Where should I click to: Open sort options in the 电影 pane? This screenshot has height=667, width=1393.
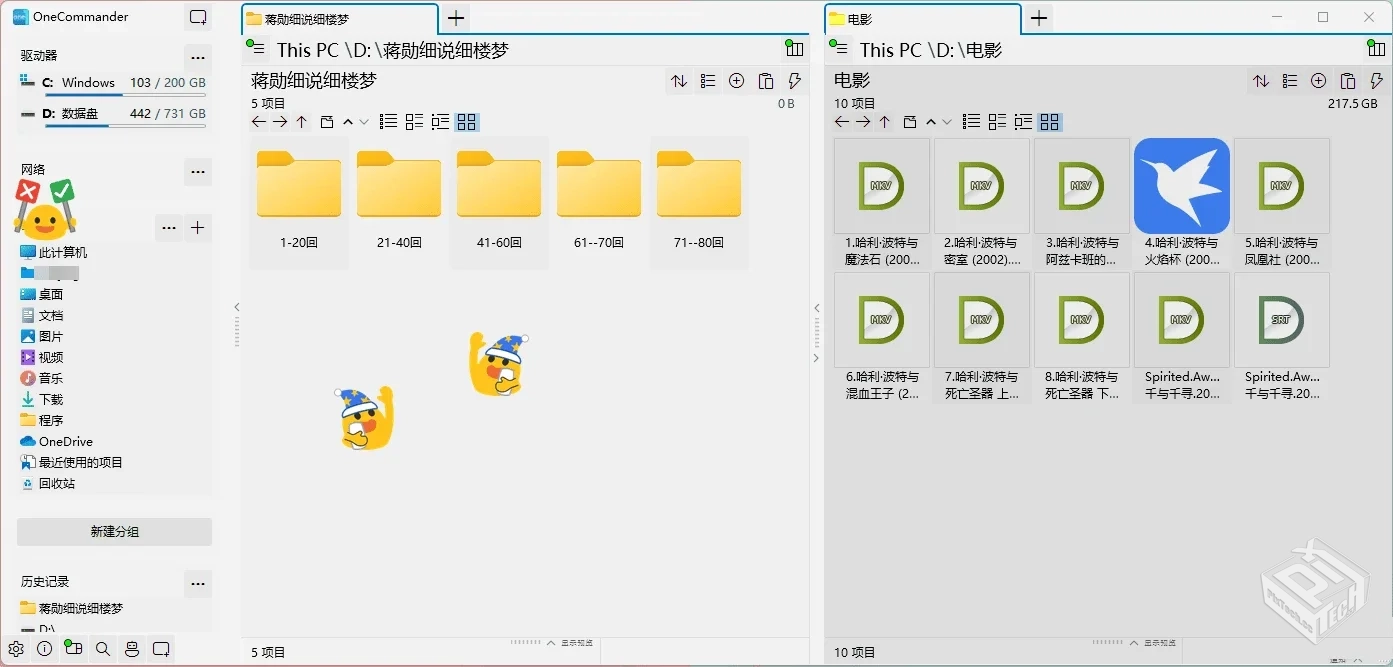pyautogui.click(x=1261, y=81)
